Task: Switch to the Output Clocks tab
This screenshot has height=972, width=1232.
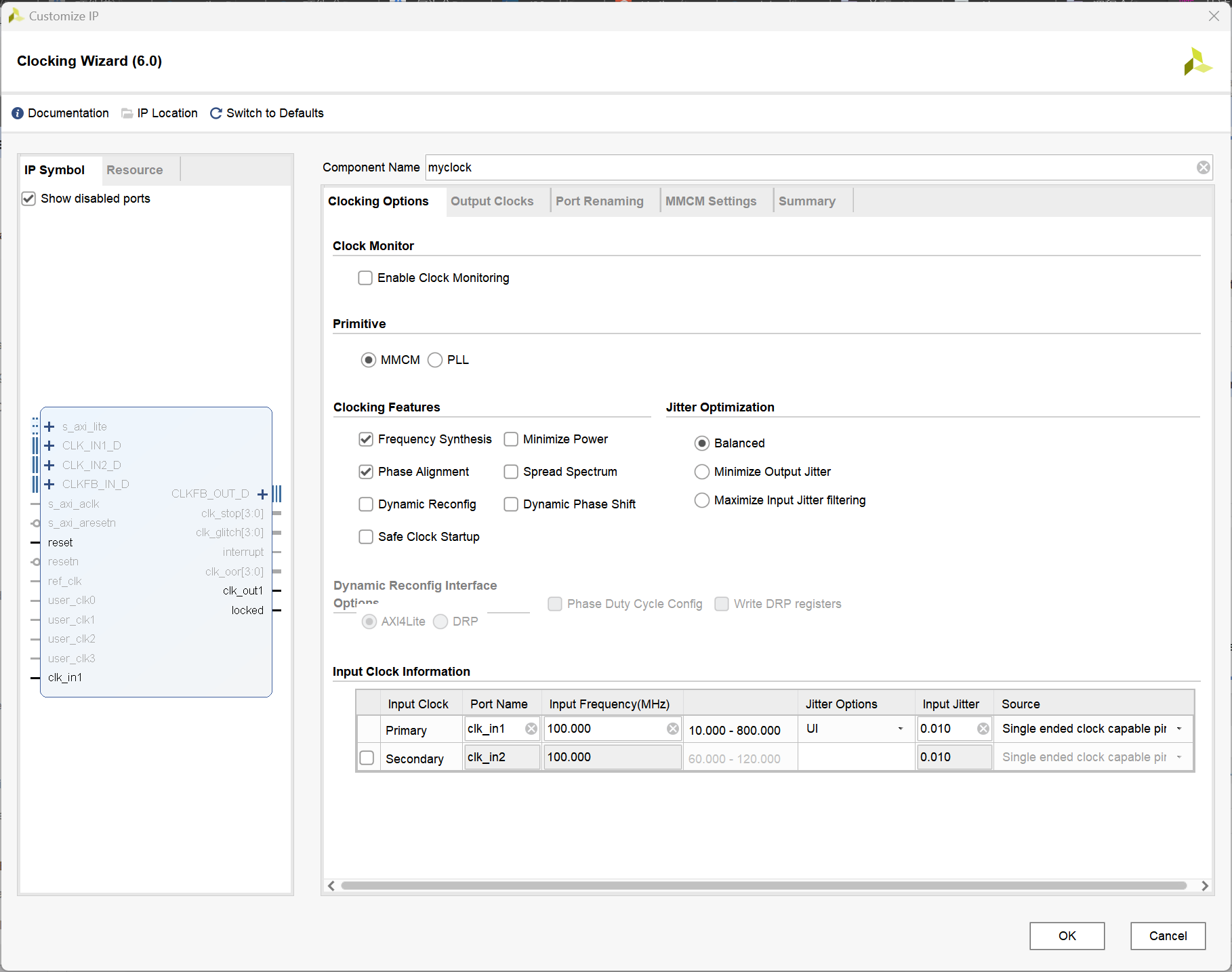Action: 492,201
